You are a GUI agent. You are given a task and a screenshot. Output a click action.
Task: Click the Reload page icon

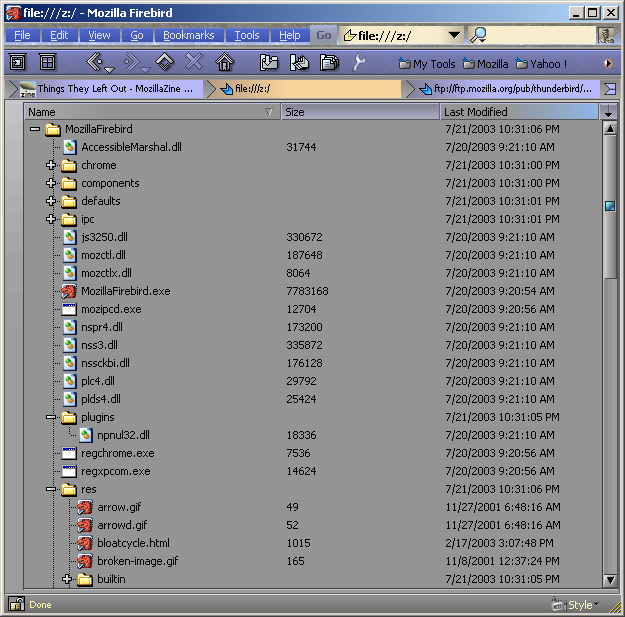click(165, 63)
